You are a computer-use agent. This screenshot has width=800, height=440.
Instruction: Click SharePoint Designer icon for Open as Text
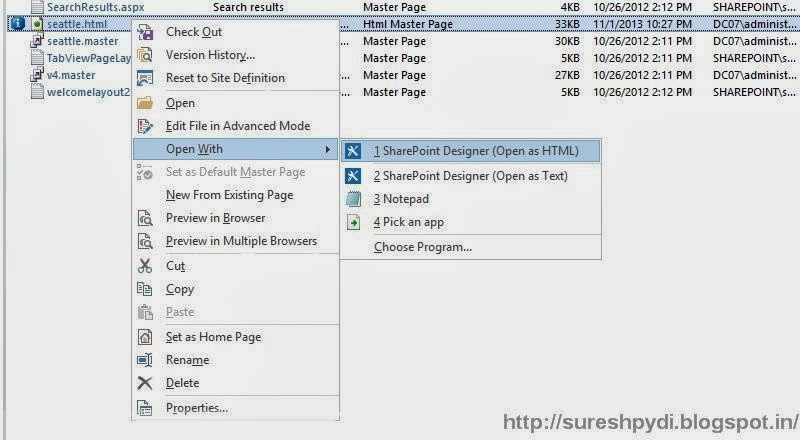[353, 176]
